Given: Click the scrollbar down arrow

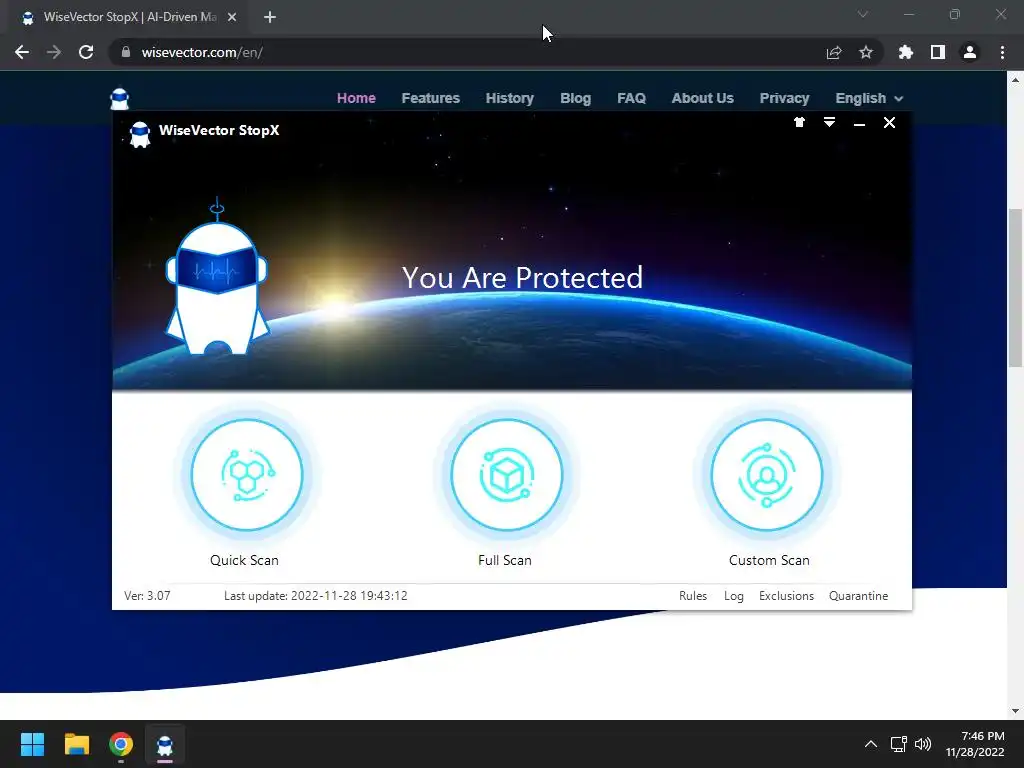Looking at the screenshot, I should tap(1015, 711).
